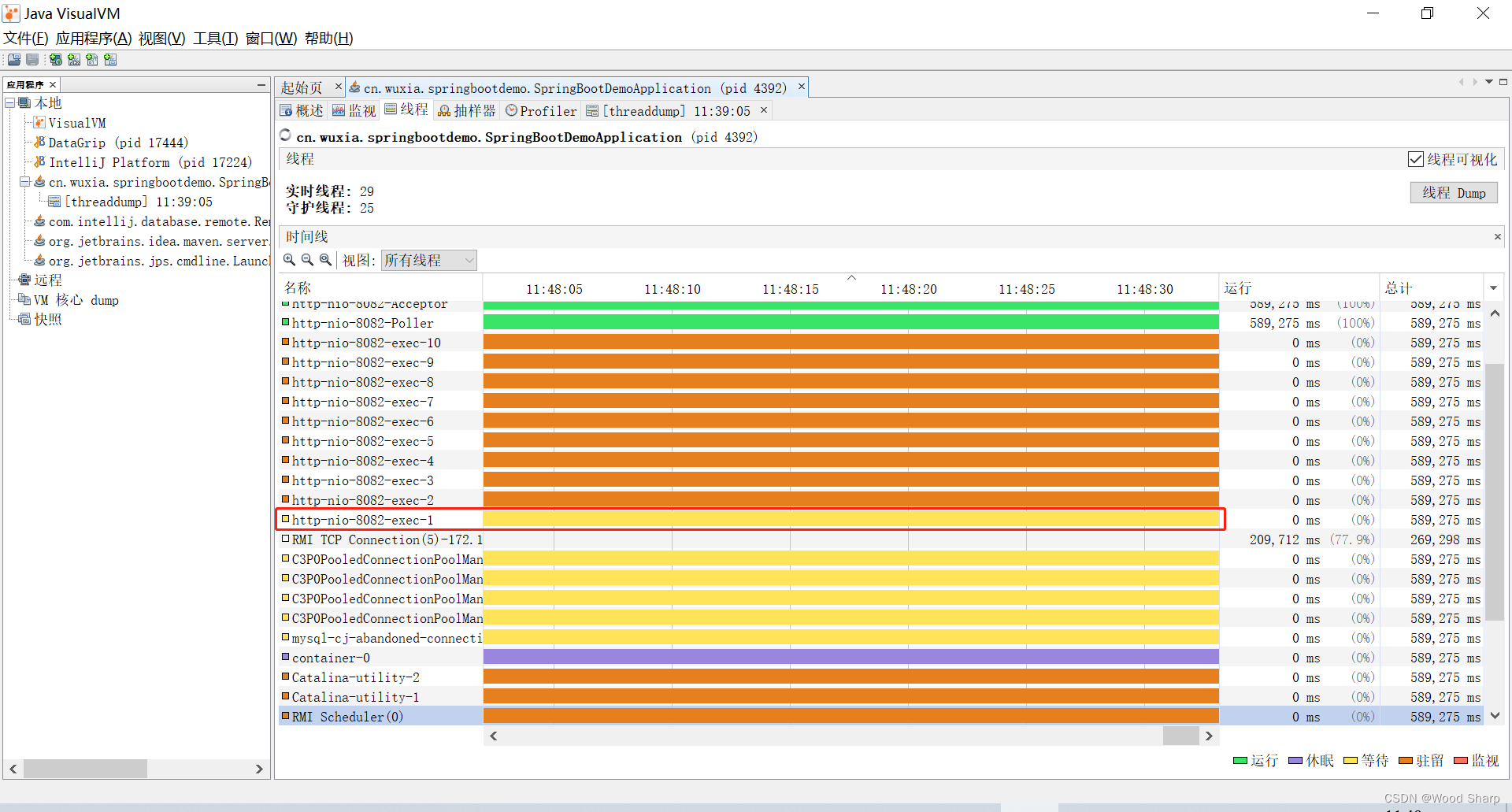Select the http-nio-8082-exec-10 thread row
This screenshot has height=812, width=1512.
882,343
